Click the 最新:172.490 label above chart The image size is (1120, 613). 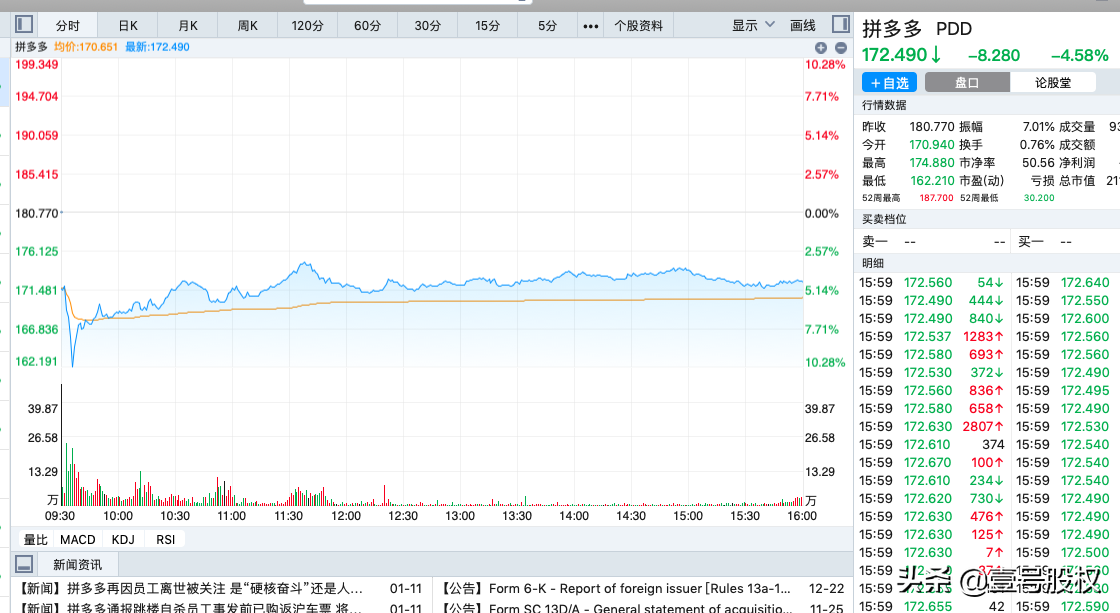[x=157, y=47]
